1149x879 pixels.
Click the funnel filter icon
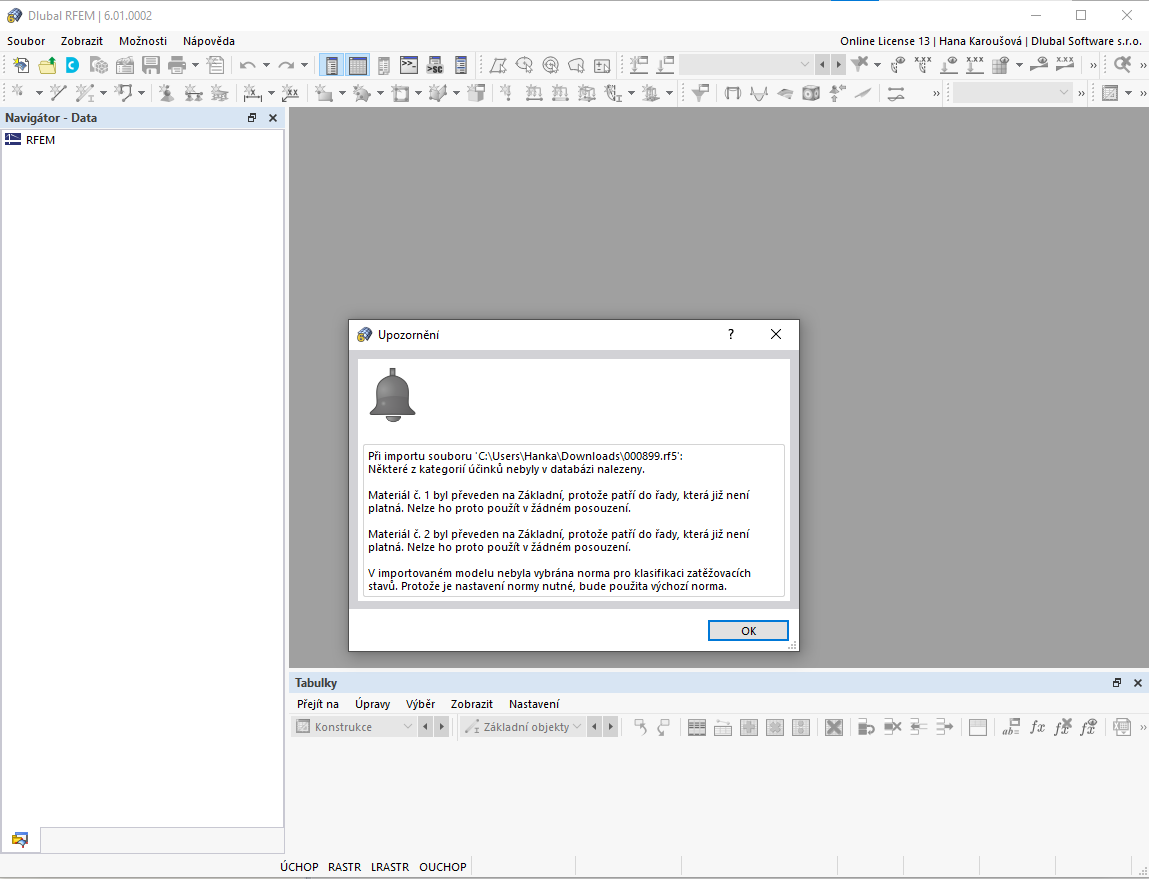(701, 93)
